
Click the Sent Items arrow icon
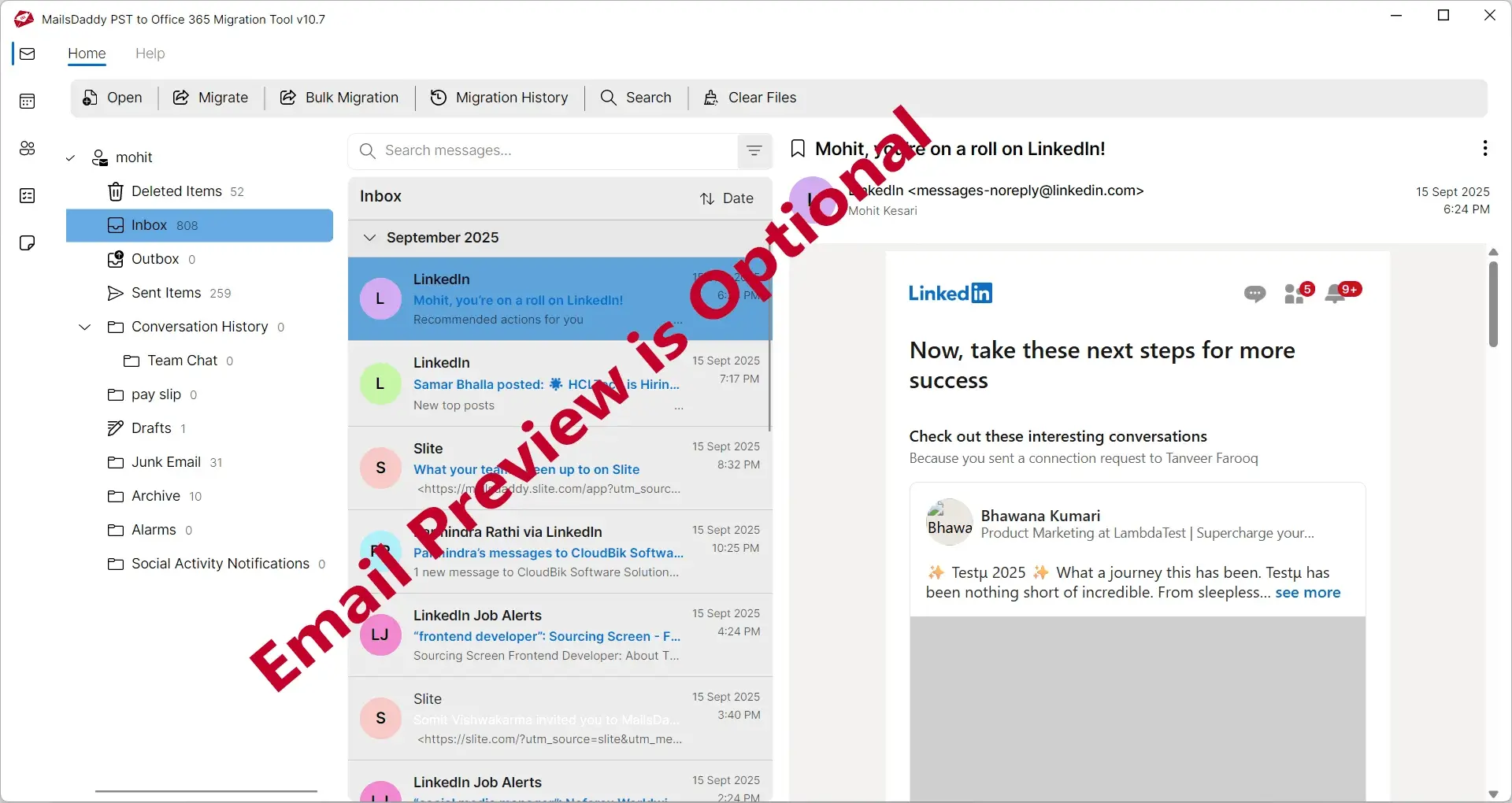point(116,293)
